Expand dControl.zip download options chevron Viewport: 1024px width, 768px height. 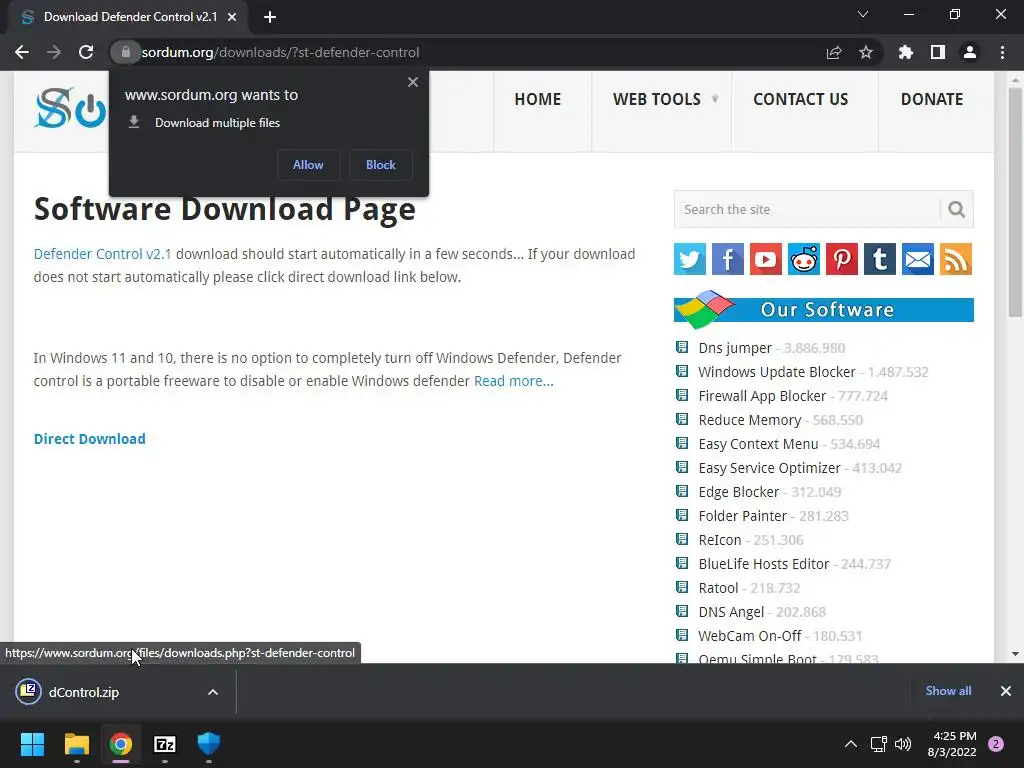click(213, 692)
